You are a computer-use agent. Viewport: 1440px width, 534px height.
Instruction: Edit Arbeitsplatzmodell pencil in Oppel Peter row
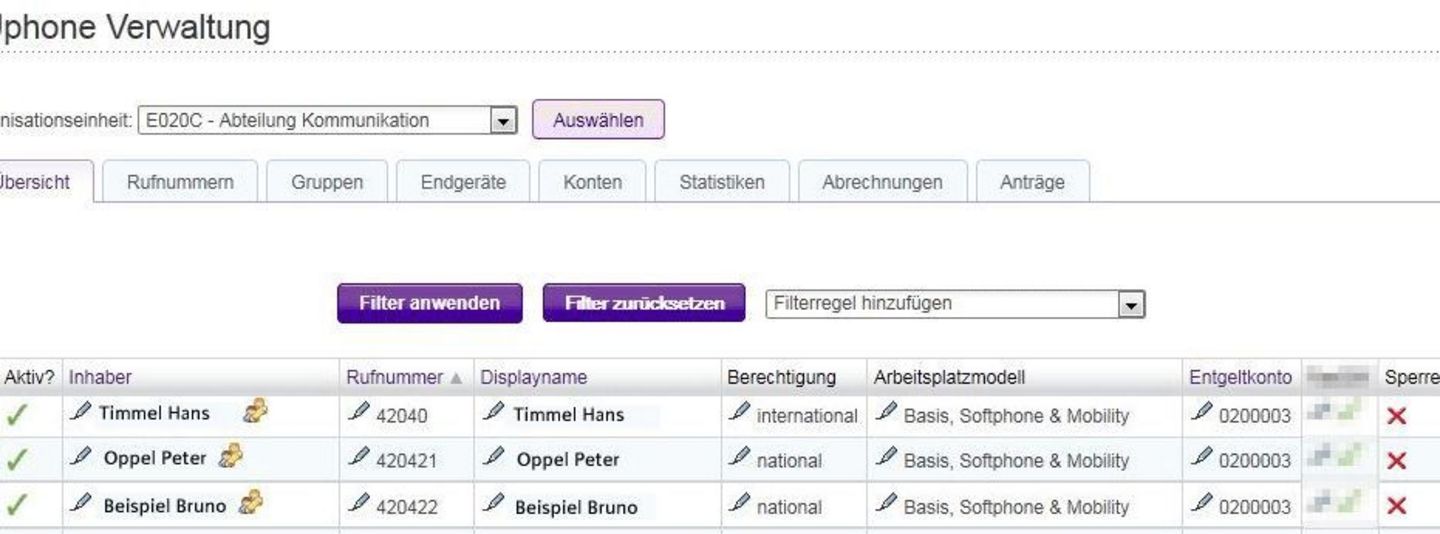click(x=886, y=456)
